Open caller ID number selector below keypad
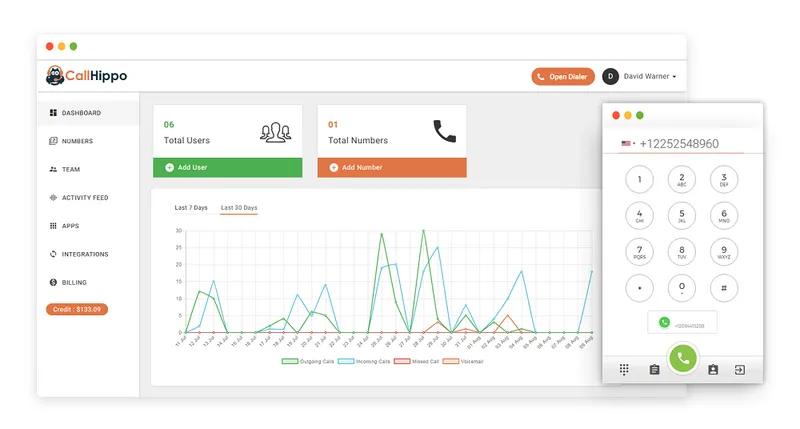 (682, 322)
